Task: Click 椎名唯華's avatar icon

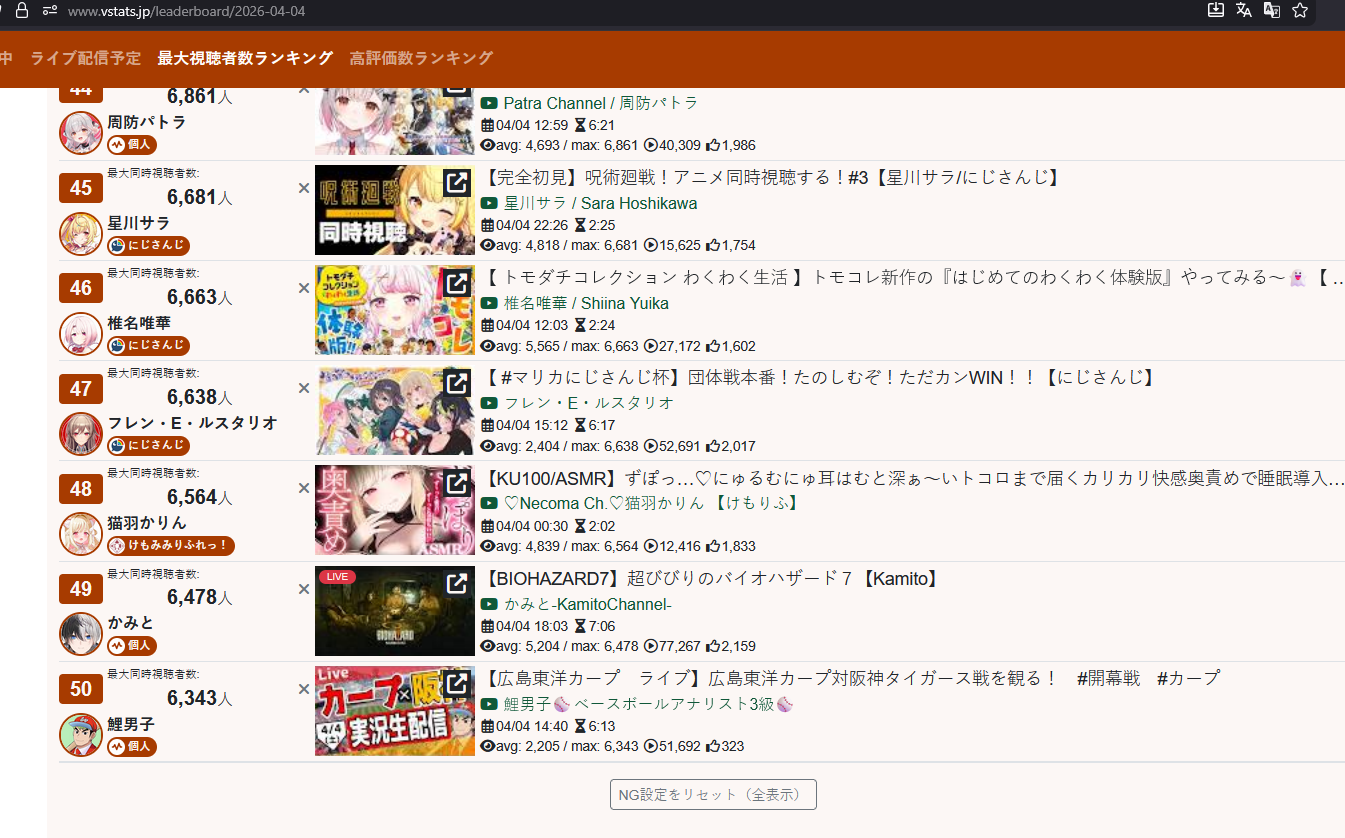Action: point(81,334)
